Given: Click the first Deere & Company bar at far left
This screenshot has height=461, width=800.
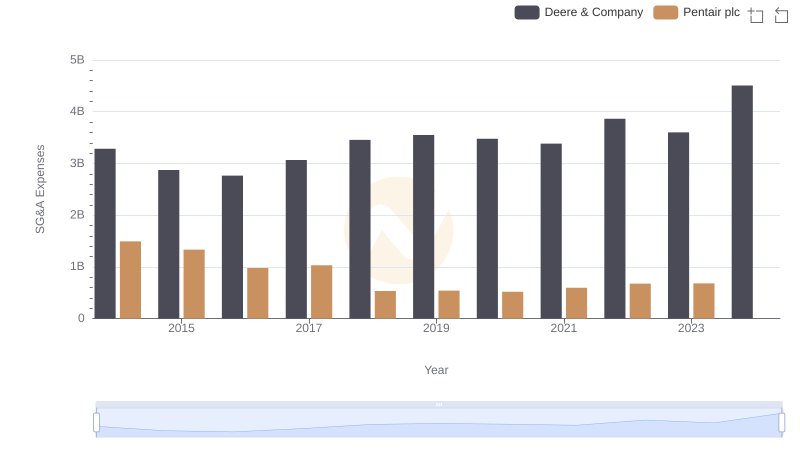Looking at the screenshot, I should (105, 234).
